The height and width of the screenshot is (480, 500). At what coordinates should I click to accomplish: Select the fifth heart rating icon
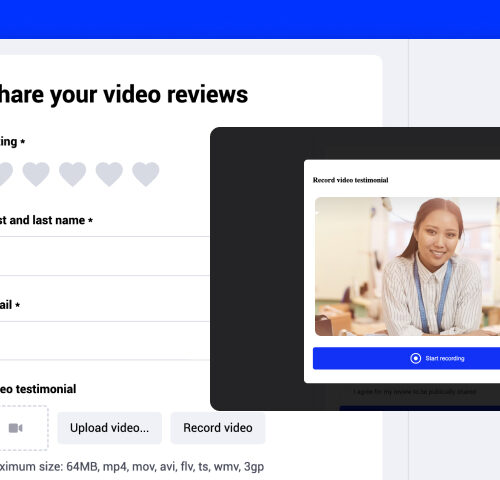pos(146,174)
